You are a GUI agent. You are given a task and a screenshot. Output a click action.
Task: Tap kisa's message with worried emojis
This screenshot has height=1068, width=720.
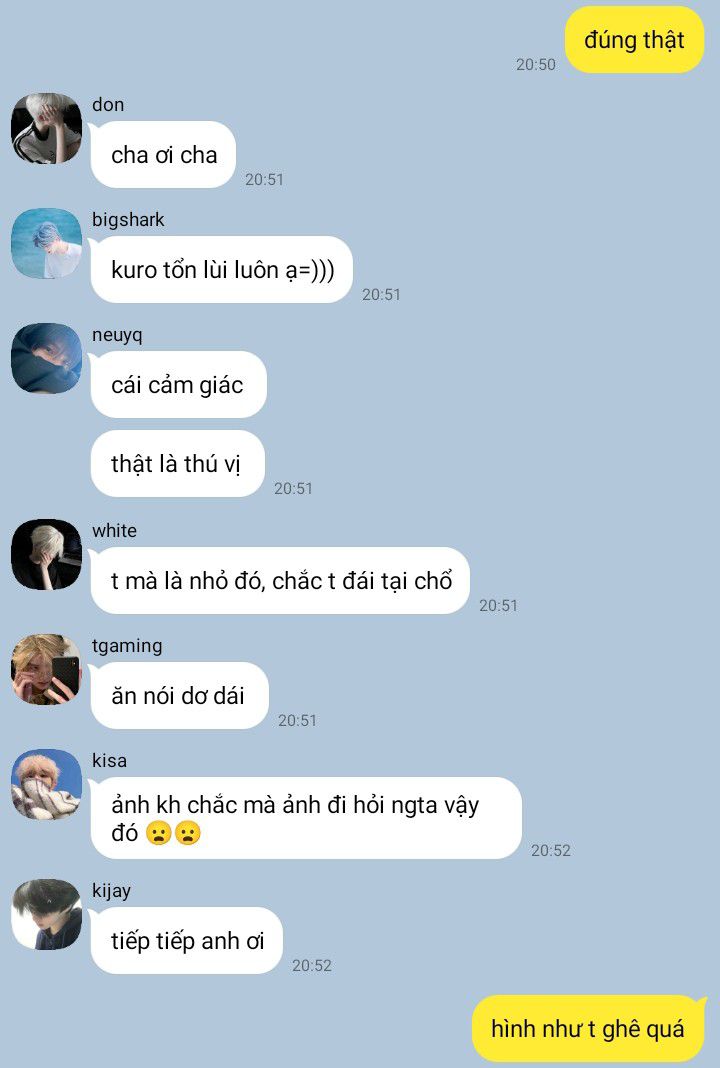click(306, 818)
